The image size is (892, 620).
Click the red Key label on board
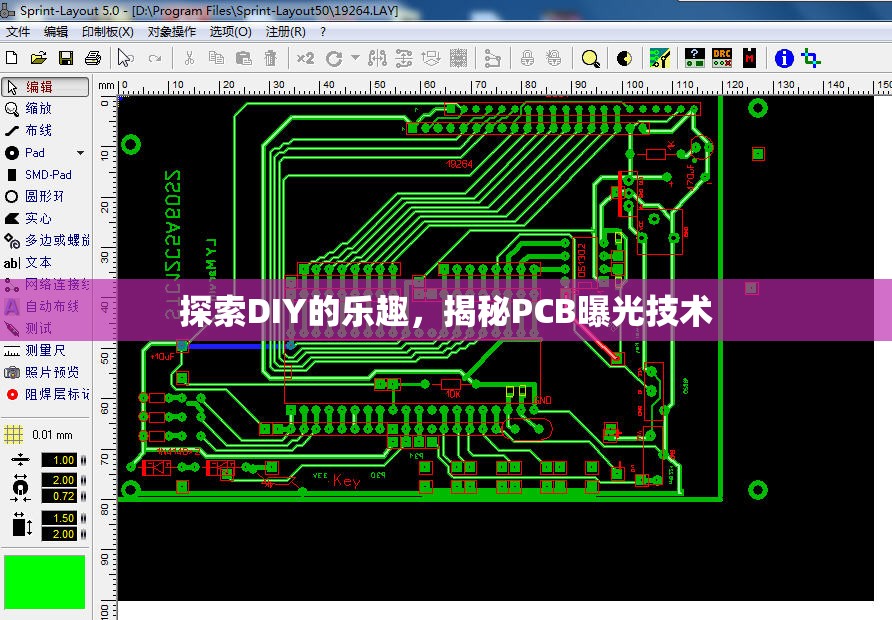pos(346,481)
